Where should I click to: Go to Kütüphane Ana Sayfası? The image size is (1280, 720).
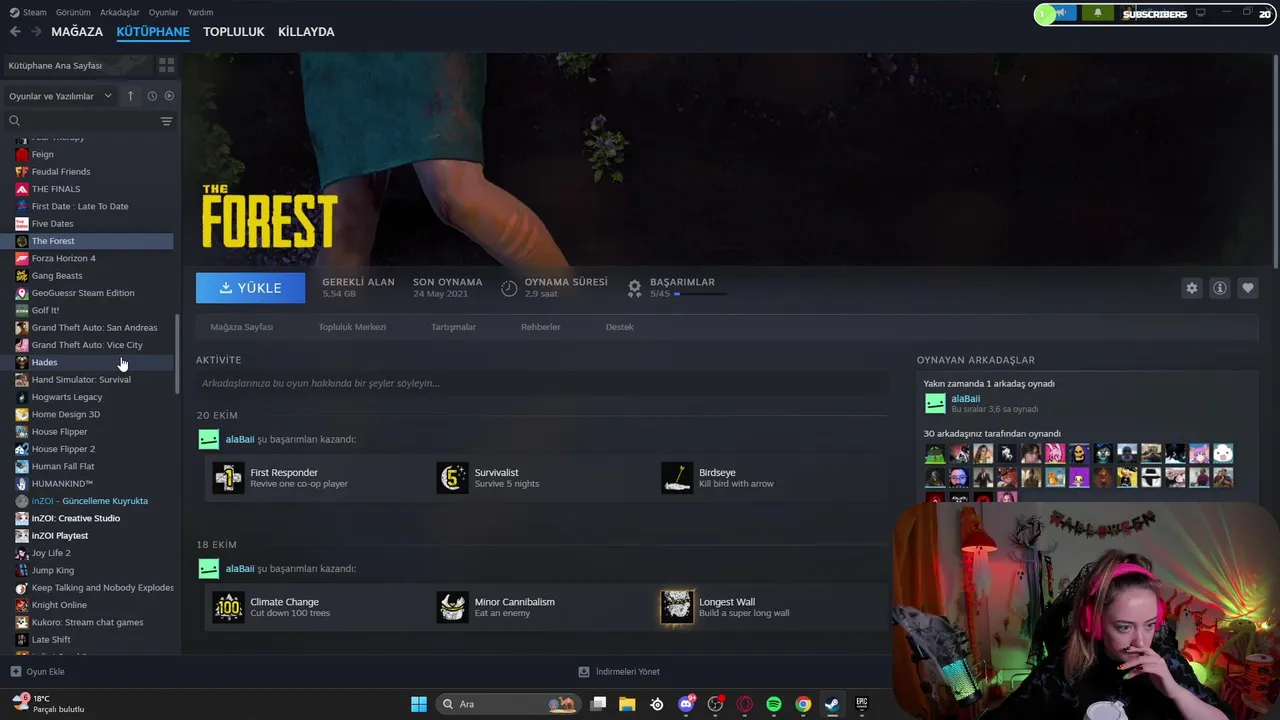pos(78,65)
